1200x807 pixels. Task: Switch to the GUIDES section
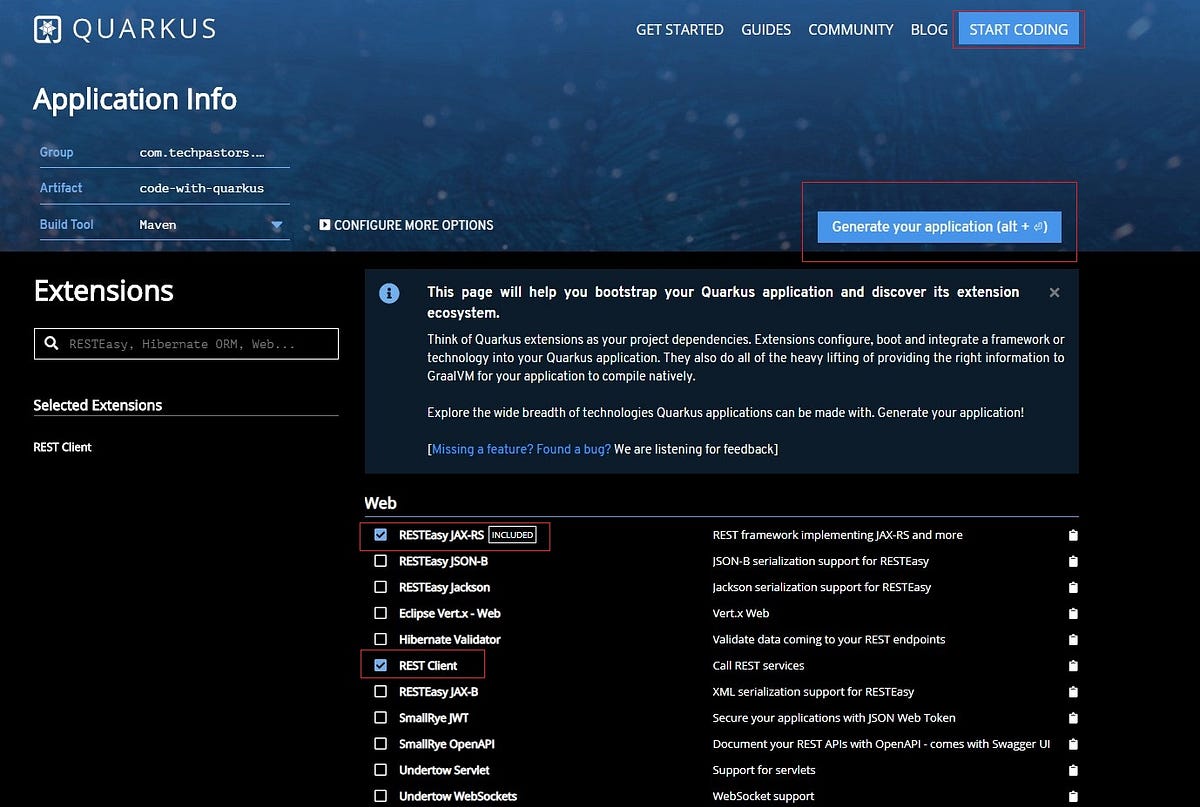766,29
